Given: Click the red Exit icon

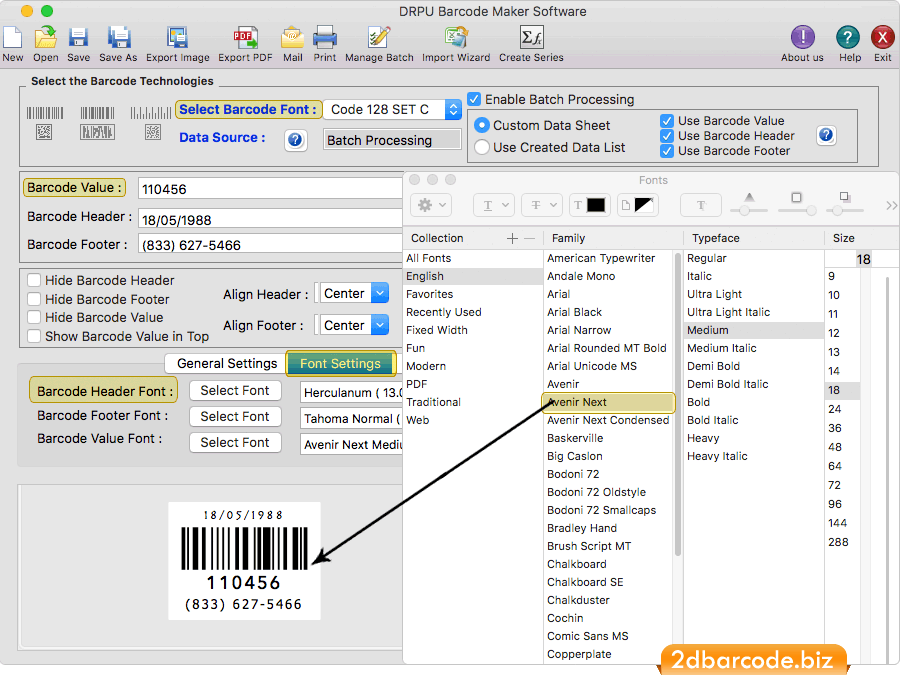Looking at the screenshot, I should 883,38.
